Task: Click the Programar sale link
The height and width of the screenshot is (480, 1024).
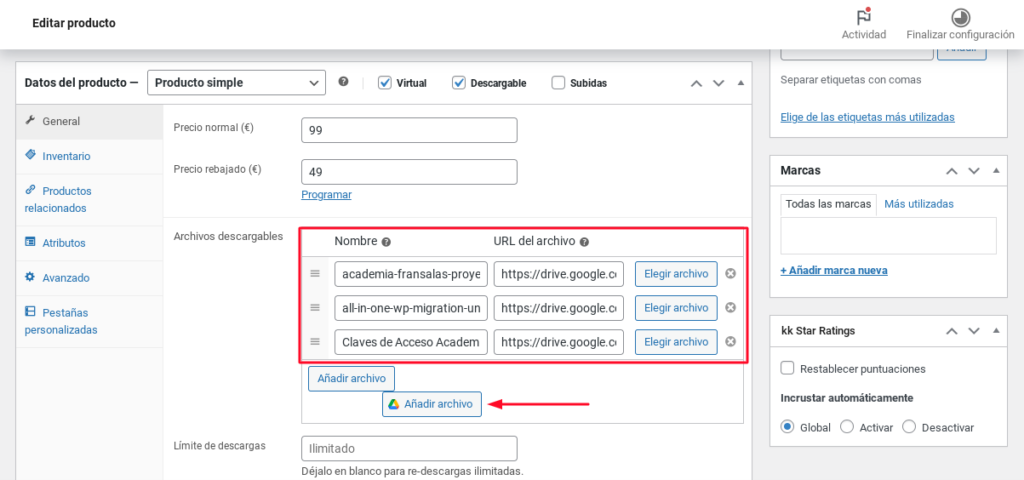Action: click(x=327, y=195)
